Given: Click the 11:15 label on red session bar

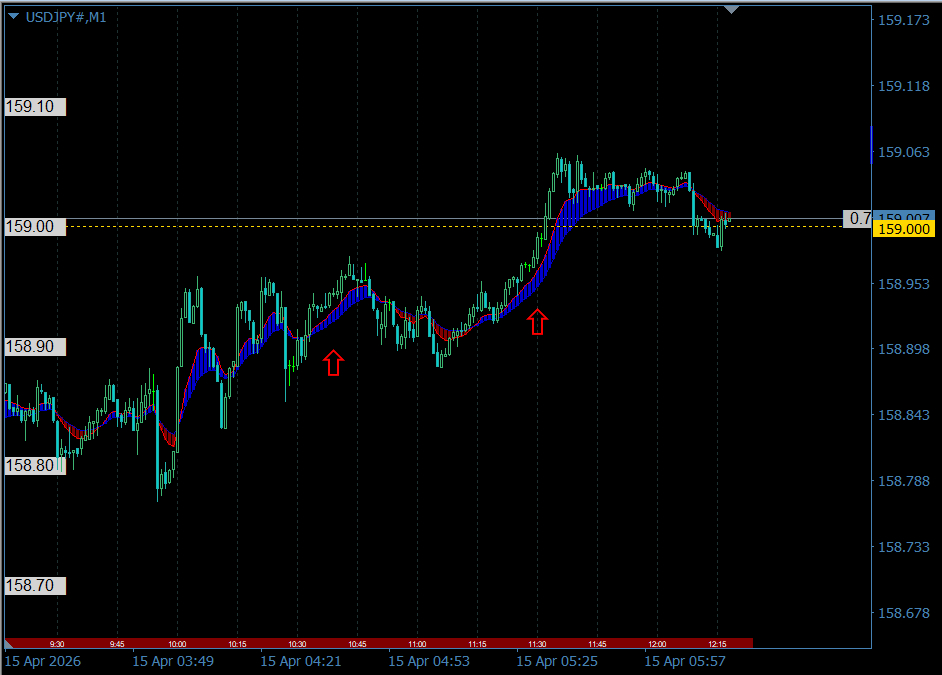Looking at the screenshot, I should coord(478,644).
